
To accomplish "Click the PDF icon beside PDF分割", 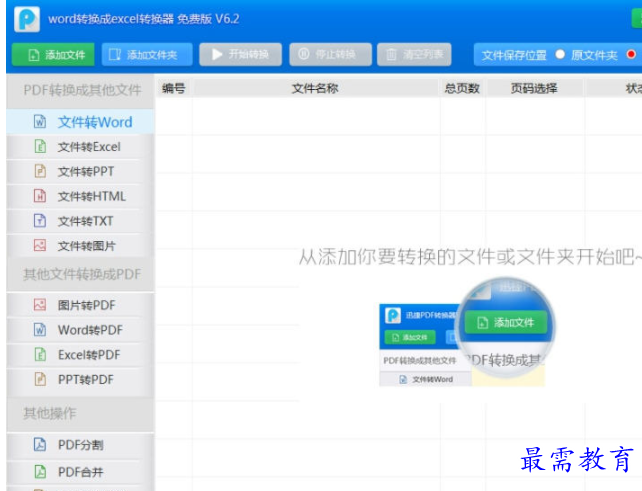I will pos(40,444).
